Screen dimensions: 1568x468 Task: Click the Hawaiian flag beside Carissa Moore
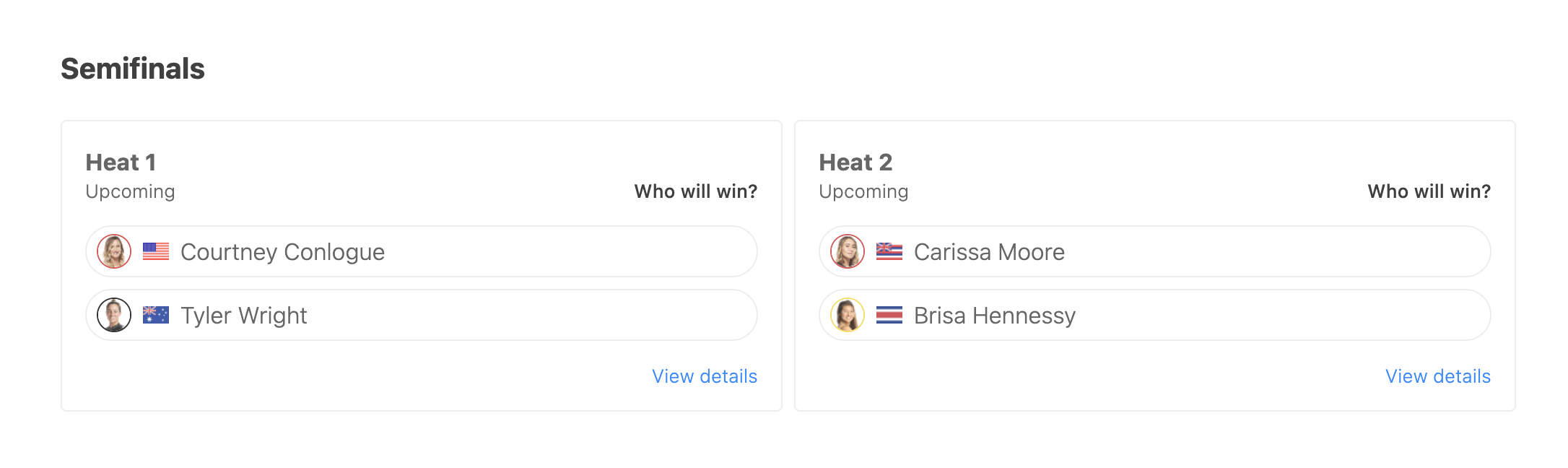coord(889,251)
